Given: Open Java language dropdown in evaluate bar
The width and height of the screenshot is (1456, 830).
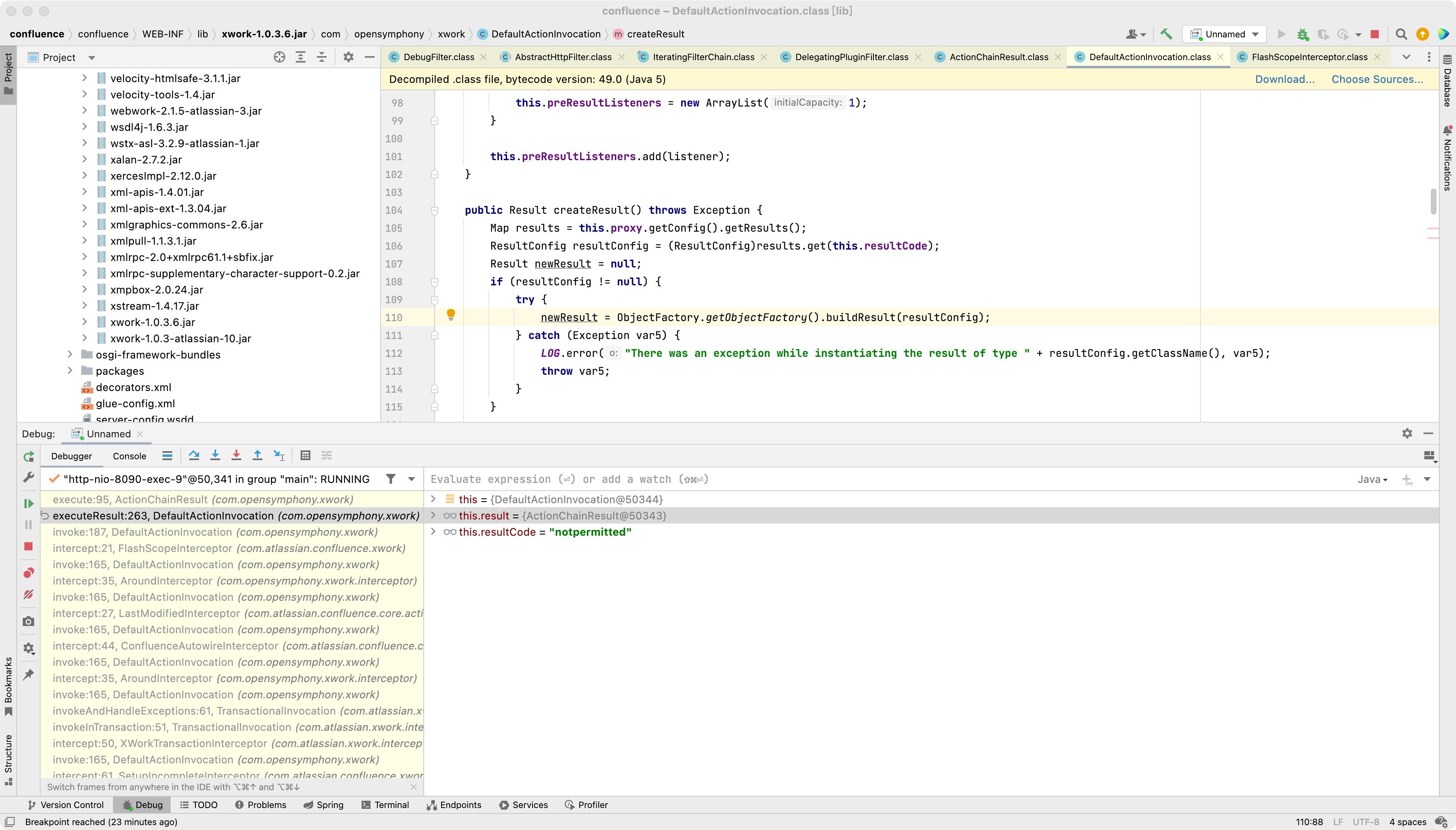Looking at the screenshot, I should click(x=1371, y=479).
